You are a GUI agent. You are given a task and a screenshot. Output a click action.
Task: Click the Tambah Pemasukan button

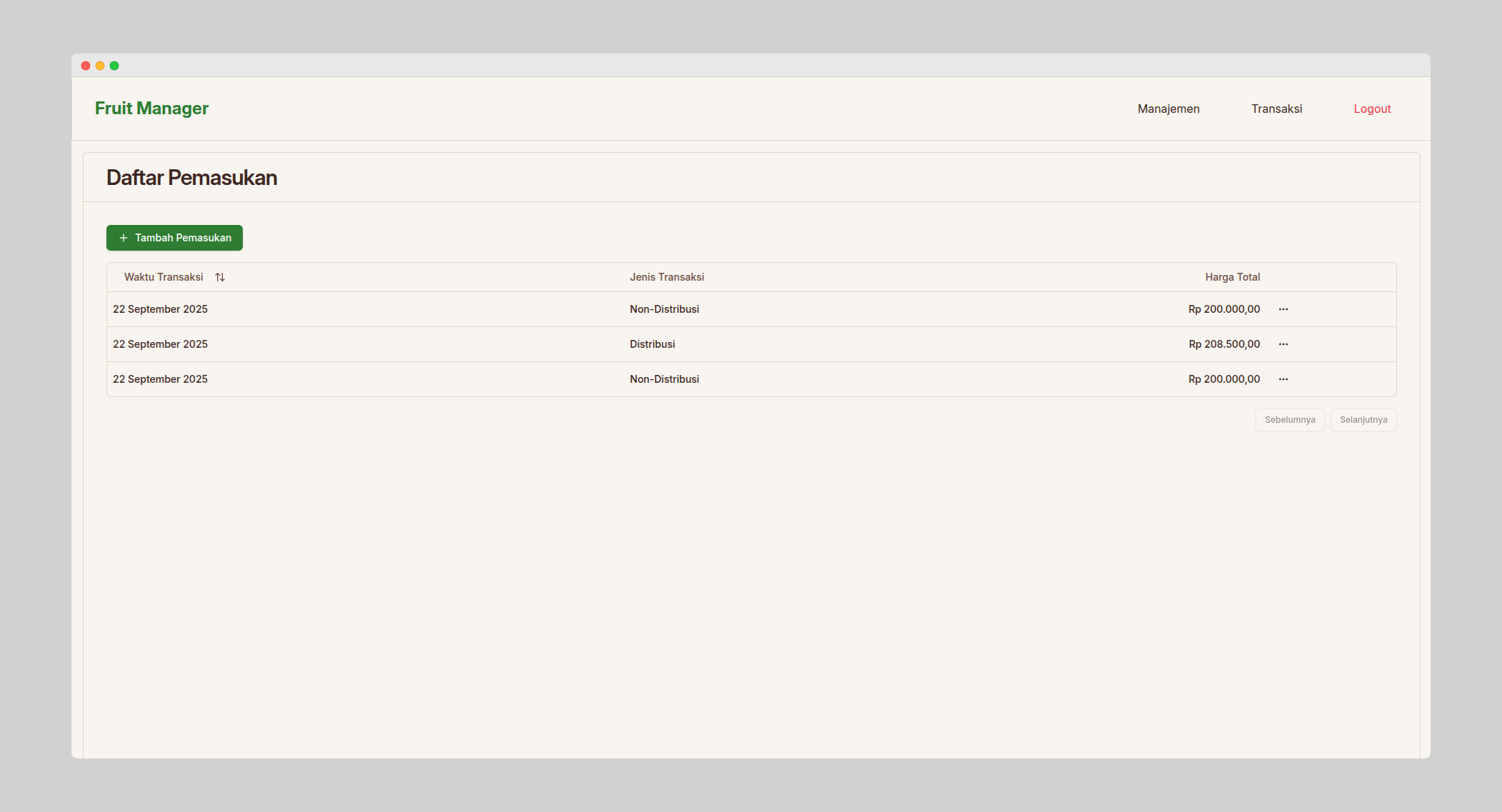[x=174, y=238]
